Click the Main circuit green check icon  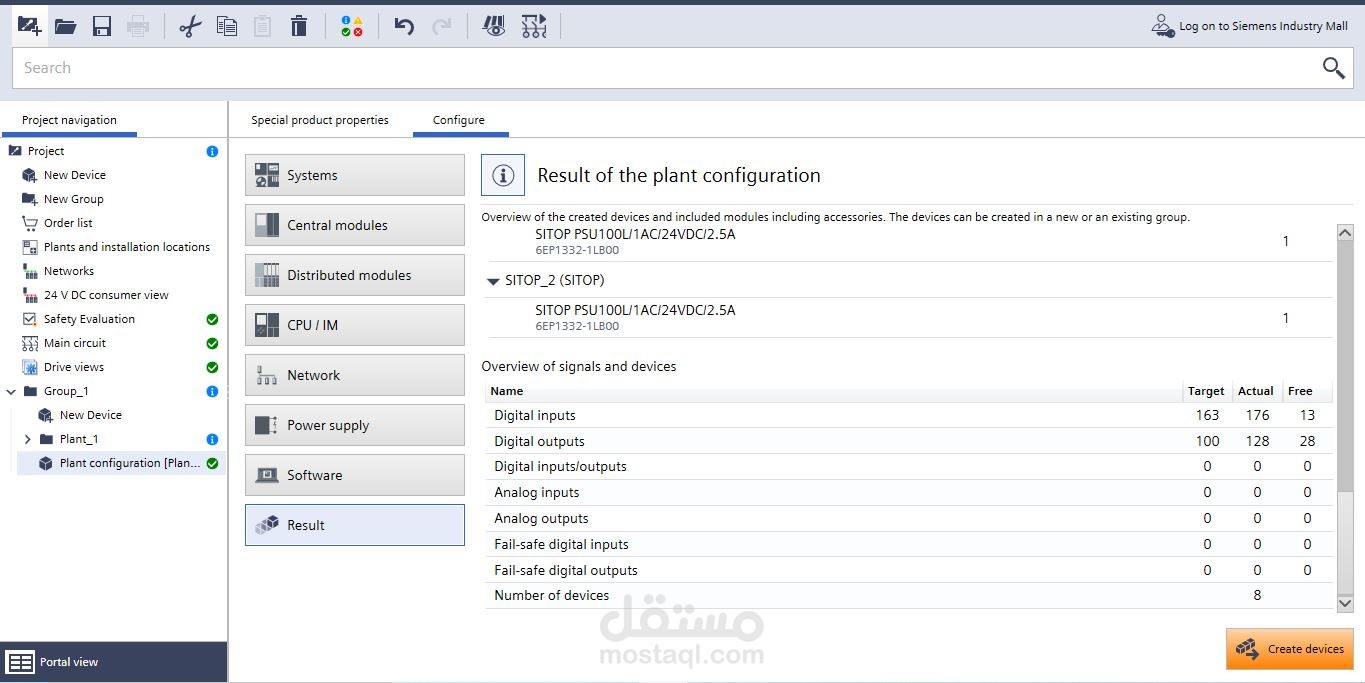tap(212, 343)
